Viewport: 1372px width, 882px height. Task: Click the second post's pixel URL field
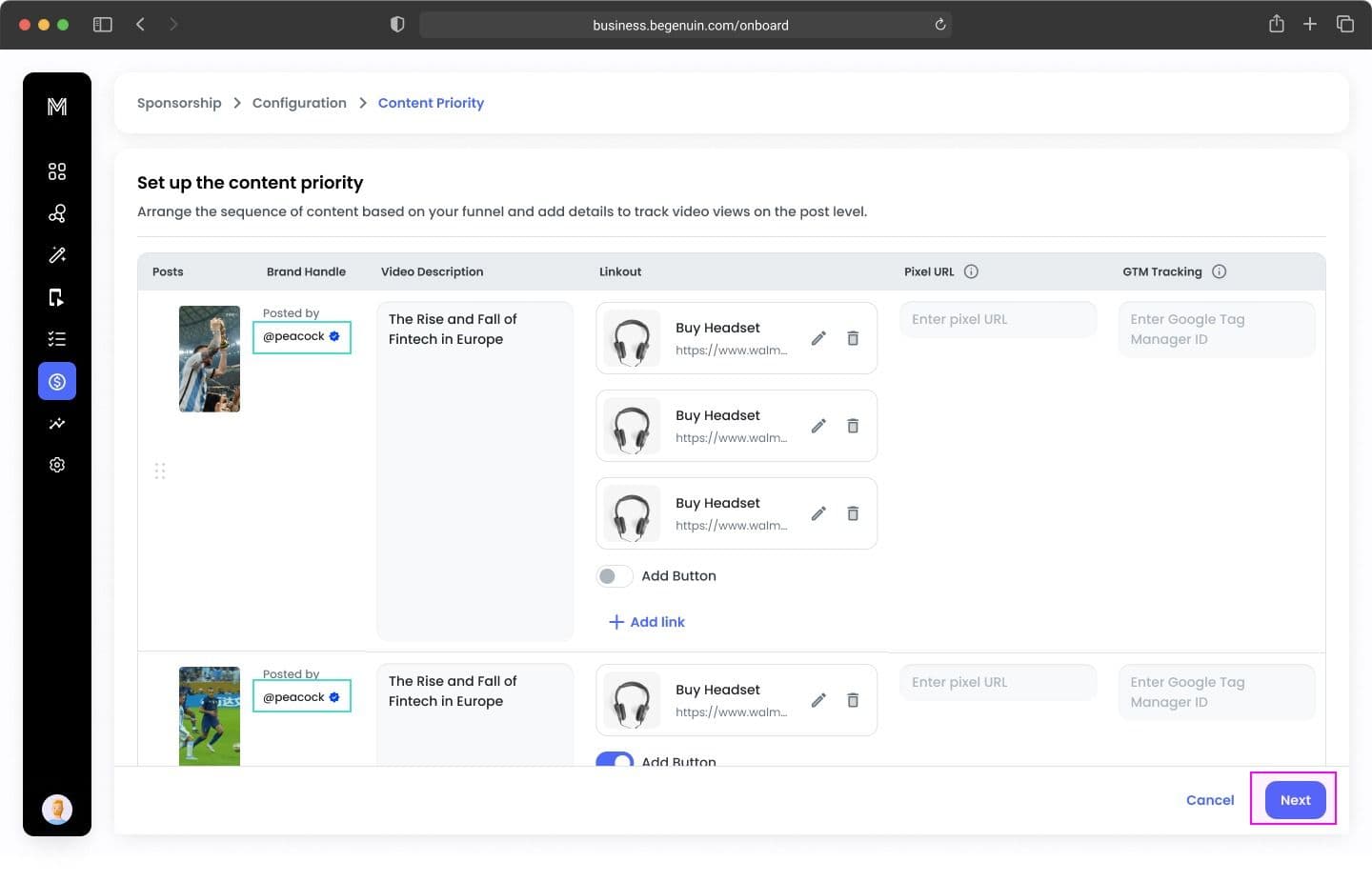click(999, 683)
